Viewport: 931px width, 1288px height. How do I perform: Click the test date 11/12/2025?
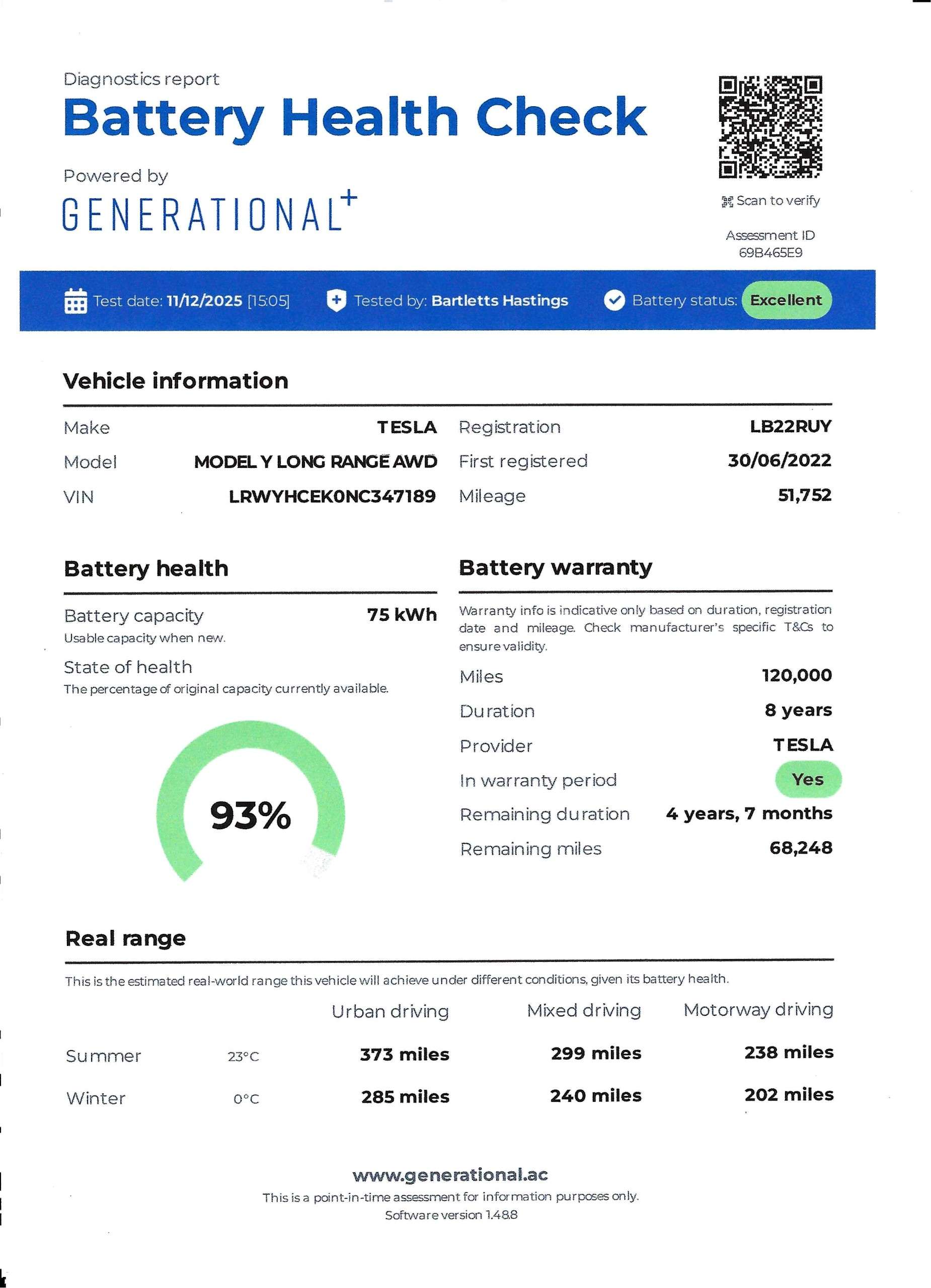click(204, 300)
